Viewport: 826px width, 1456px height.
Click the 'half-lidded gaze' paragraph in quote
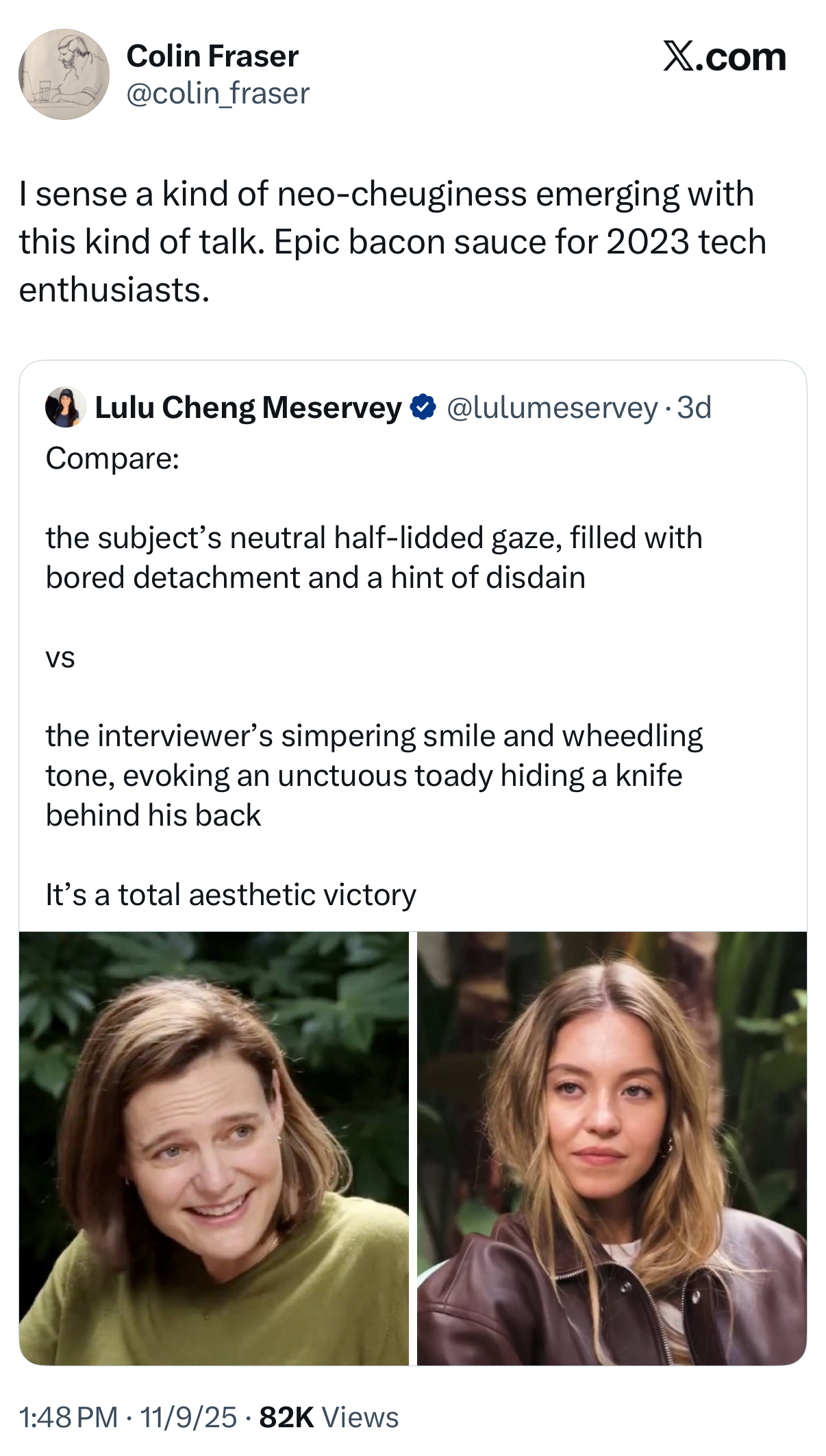[x=373, y=557]
